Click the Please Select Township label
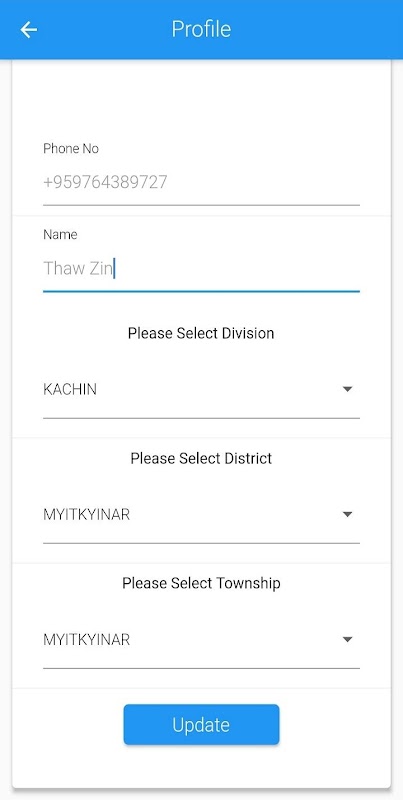403x800 pixels. tap(201, 583)
